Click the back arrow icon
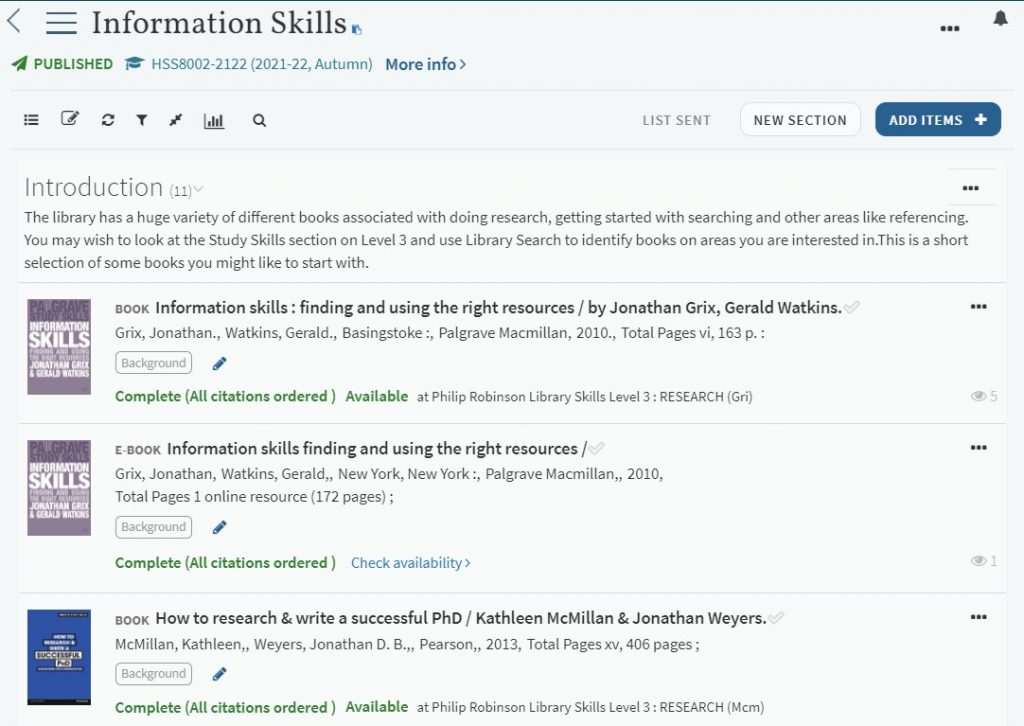 (x=14, y=21)
